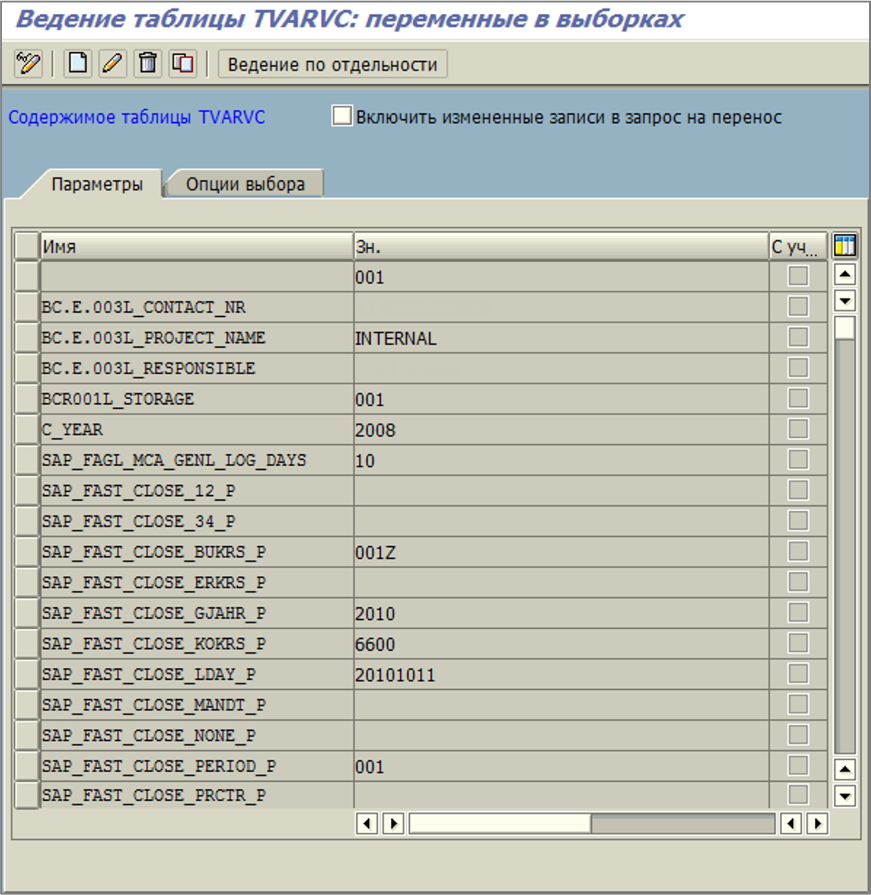Click the name cell SAP_FAST_CLOSE_PERIOD_P

pyautogui.click(x=197, y=766)
